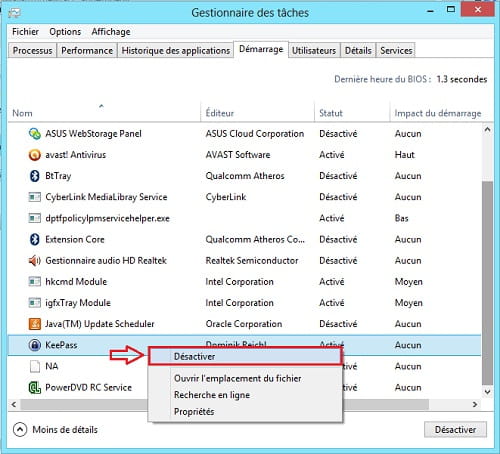Click the vertical scrollbar thumb

(x=487, y=283)
